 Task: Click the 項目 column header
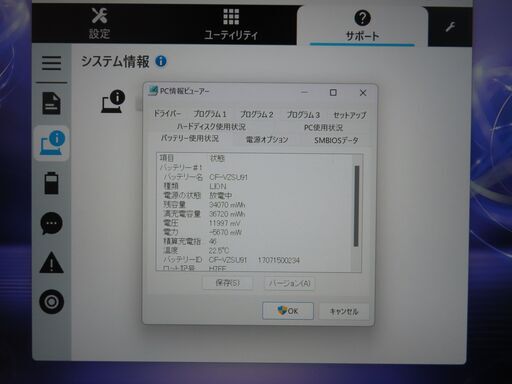pyautogui.click(x=167, y=158)
